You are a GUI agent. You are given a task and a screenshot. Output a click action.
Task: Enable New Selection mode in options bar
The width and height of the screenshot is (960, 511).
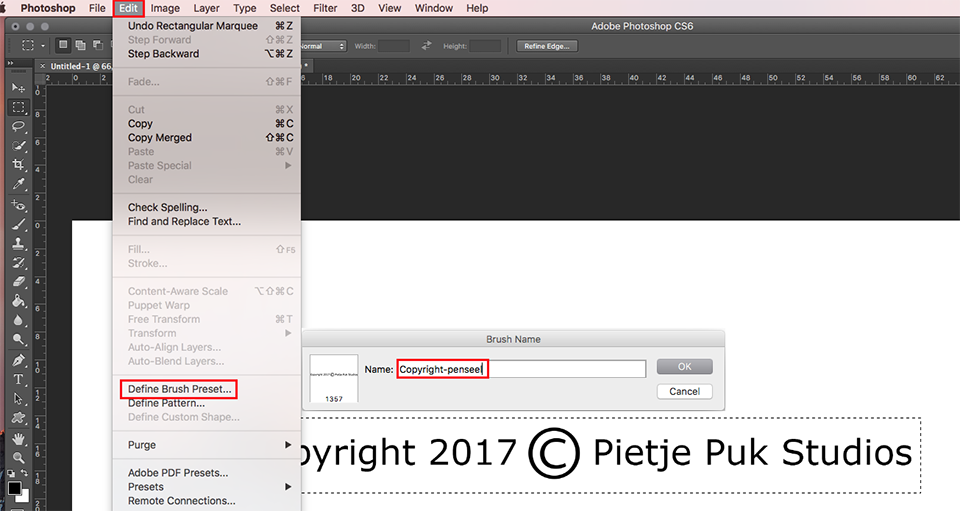63,45
